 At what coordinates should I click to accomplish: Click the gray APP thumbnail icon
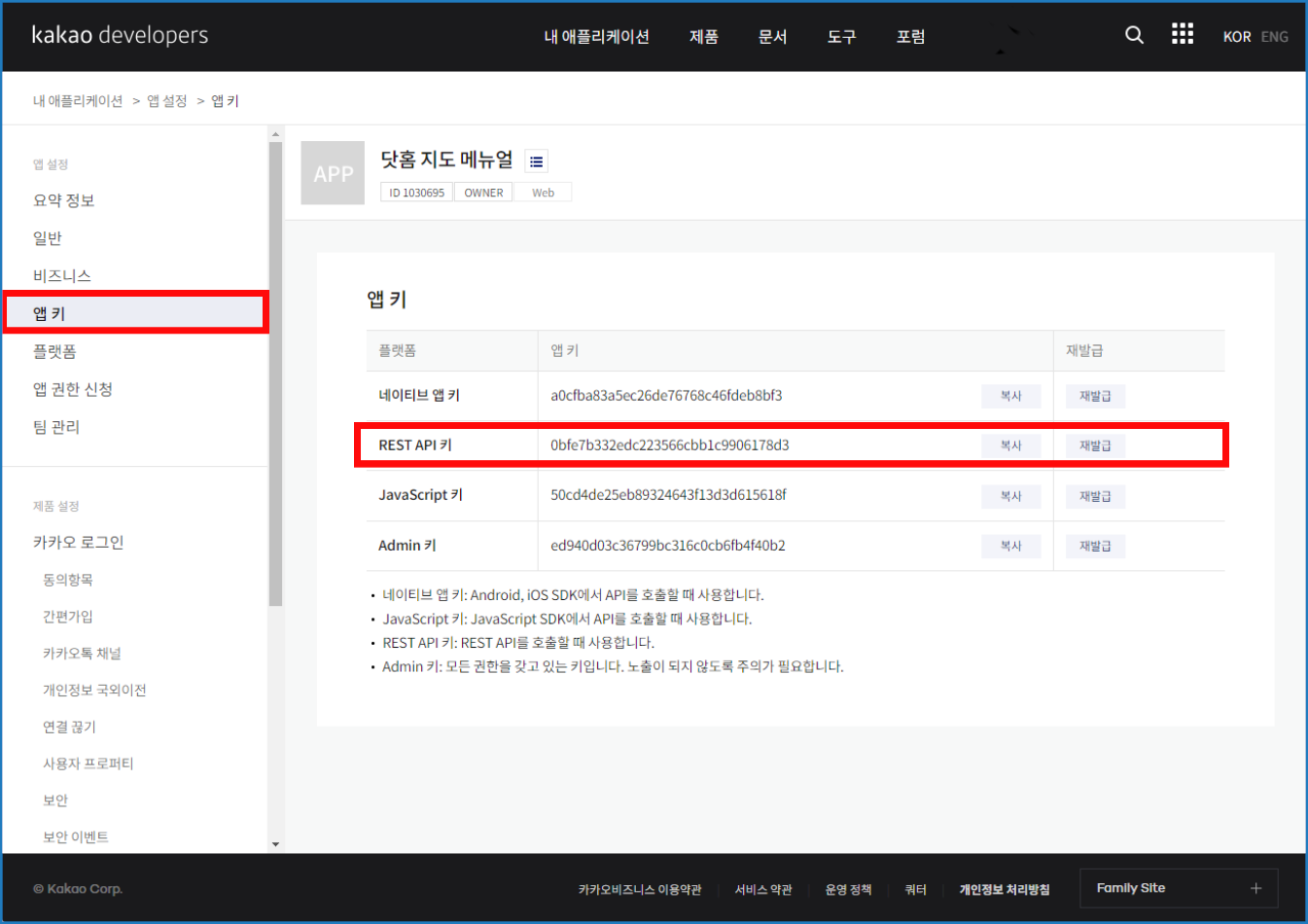[x=333, y=173]
